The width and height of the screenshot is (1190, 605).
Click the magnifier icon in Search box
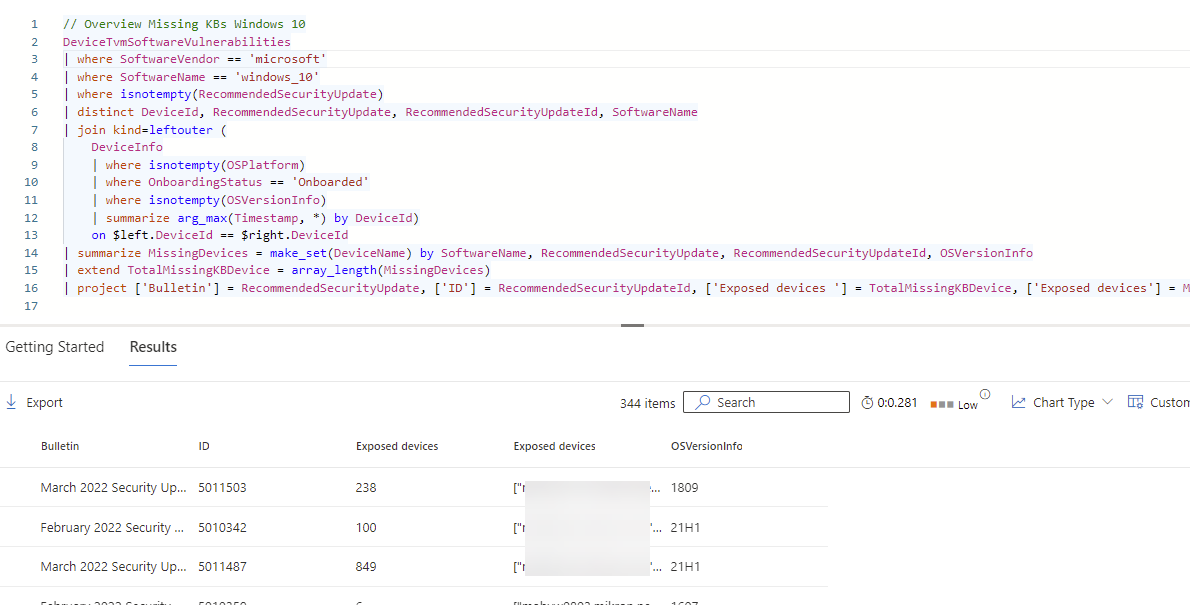(x=704, y=402)
